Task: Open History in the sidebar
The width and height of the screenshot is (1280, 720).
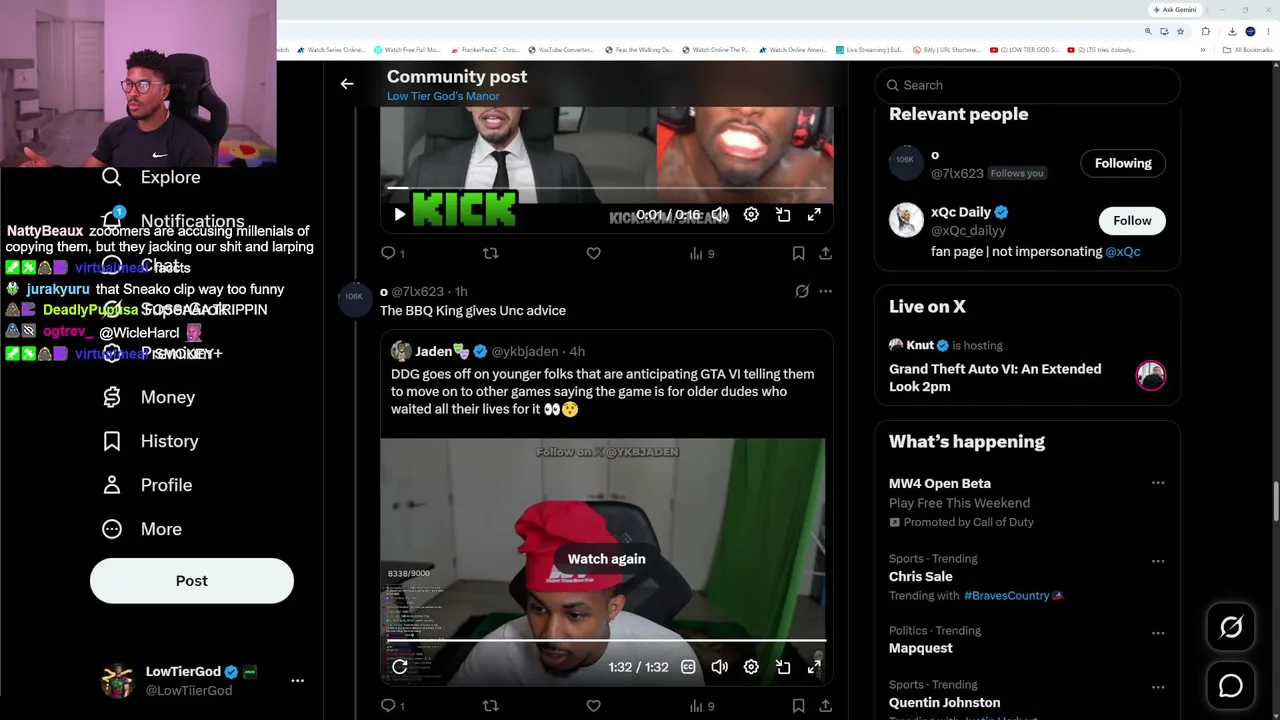Action: [x=150, y=441]
